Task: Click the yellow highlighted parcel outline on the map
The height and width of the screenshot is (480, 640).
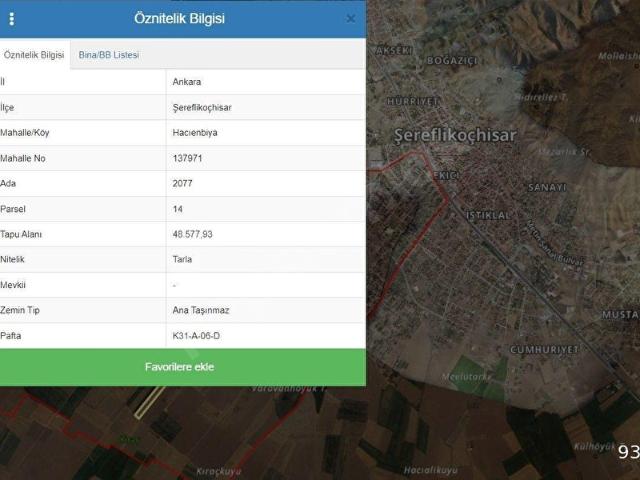Action: 150,402
